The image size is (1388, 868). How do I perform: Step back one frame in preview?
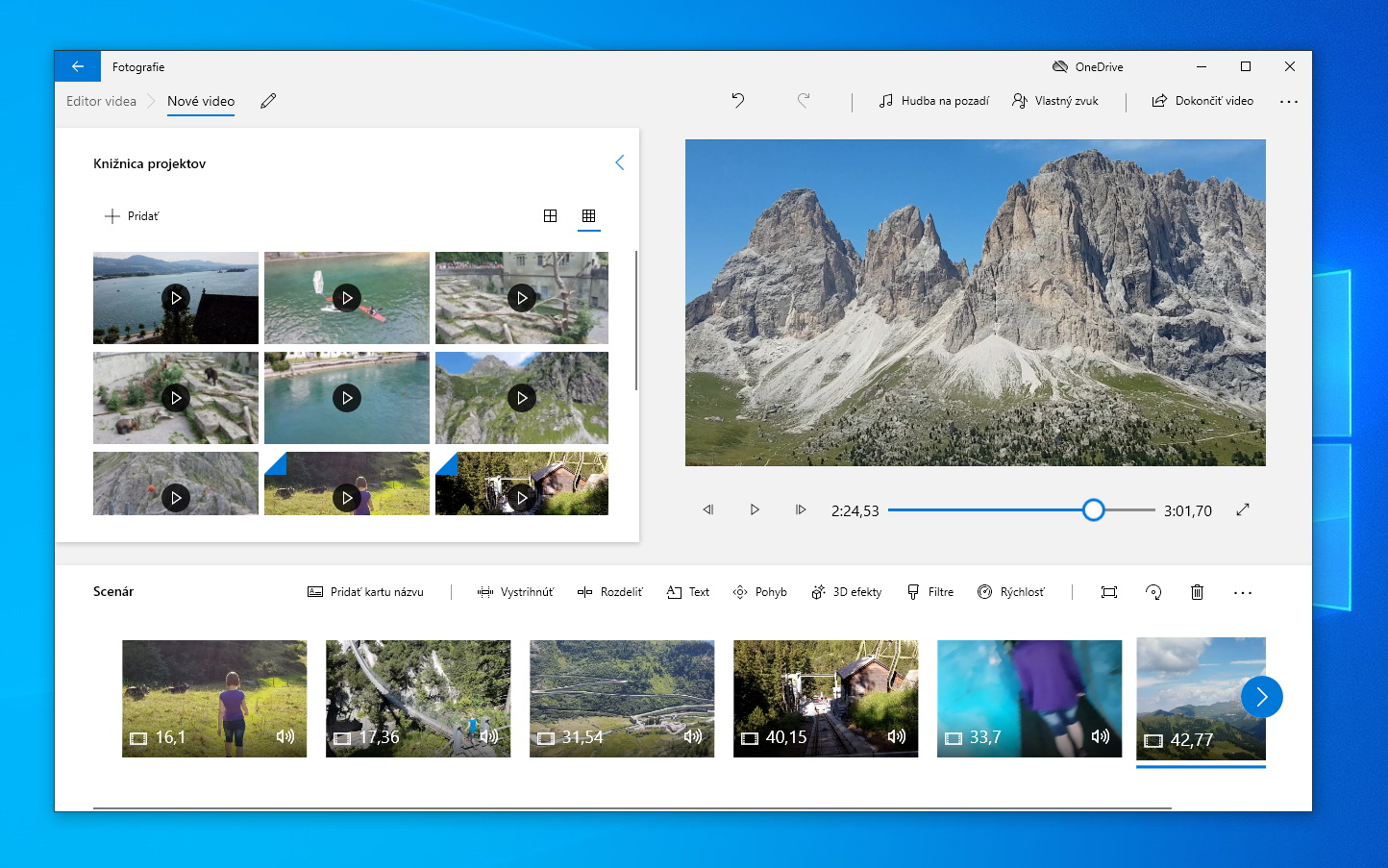[x=708, y=509]
